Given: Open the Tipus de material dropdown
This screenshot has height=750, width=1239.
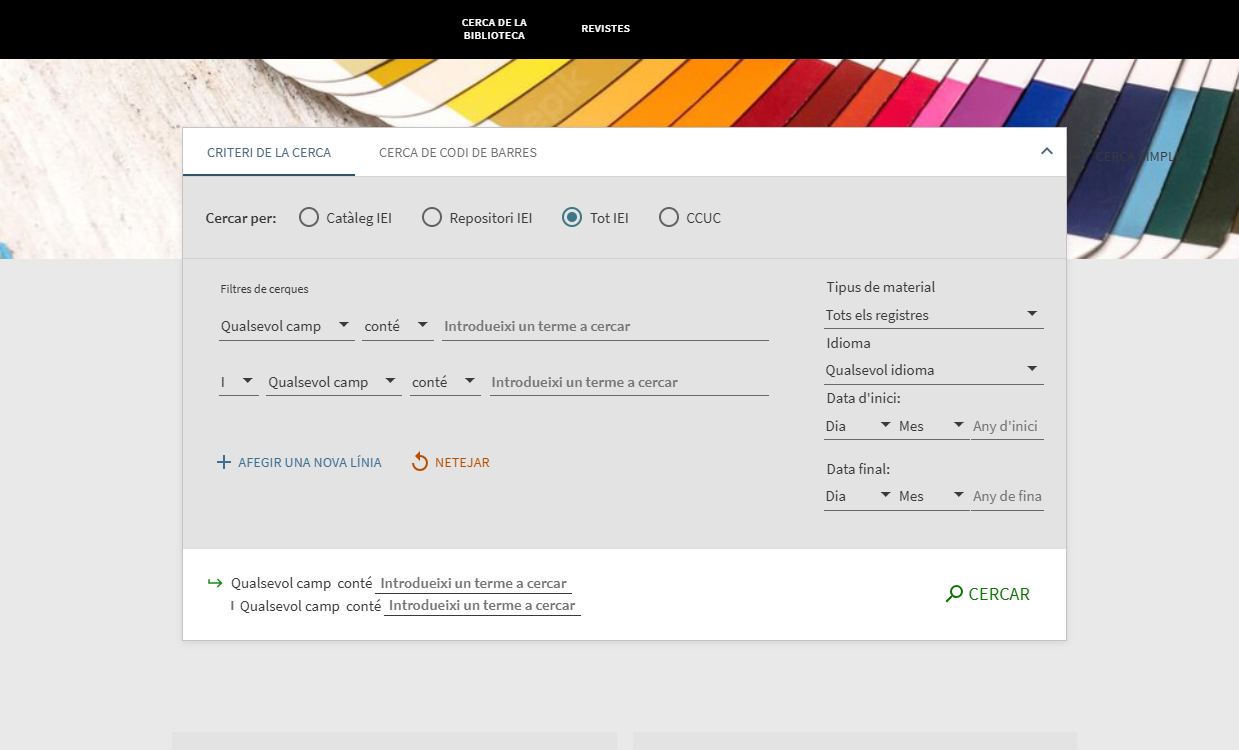Looking at the screenshot, I should point(932,315).
